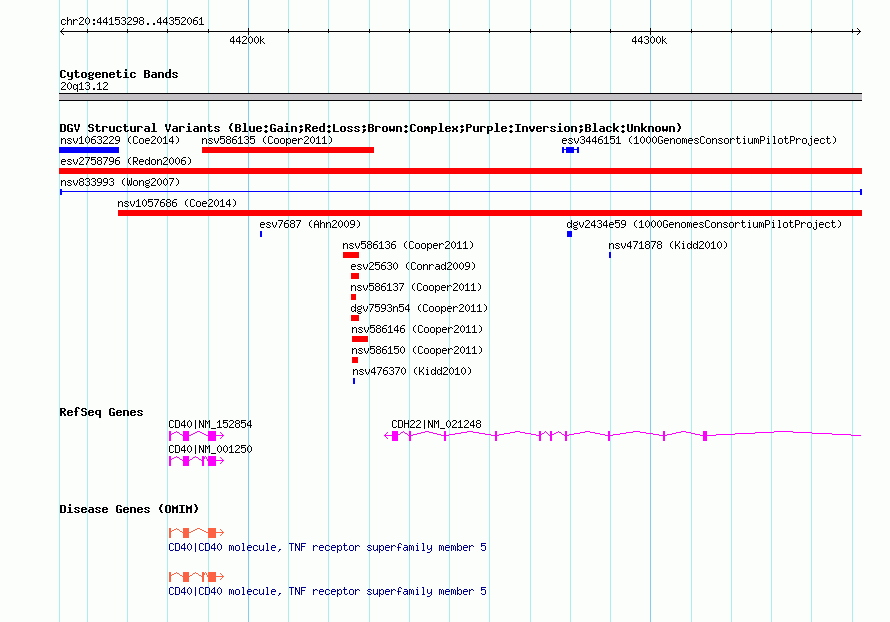Image resolution: width=890 pixels, height=622 pixels.
Task: Click the nsv586146 (Cooper2011) label
Action: [x=417, y=329]
